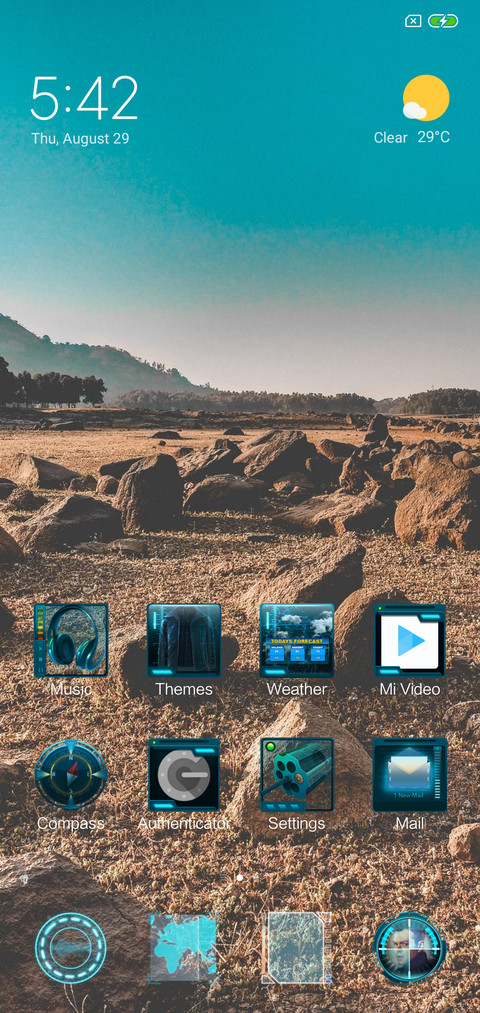
Task: Open the Mail app
Action: (x=410, y=775)
